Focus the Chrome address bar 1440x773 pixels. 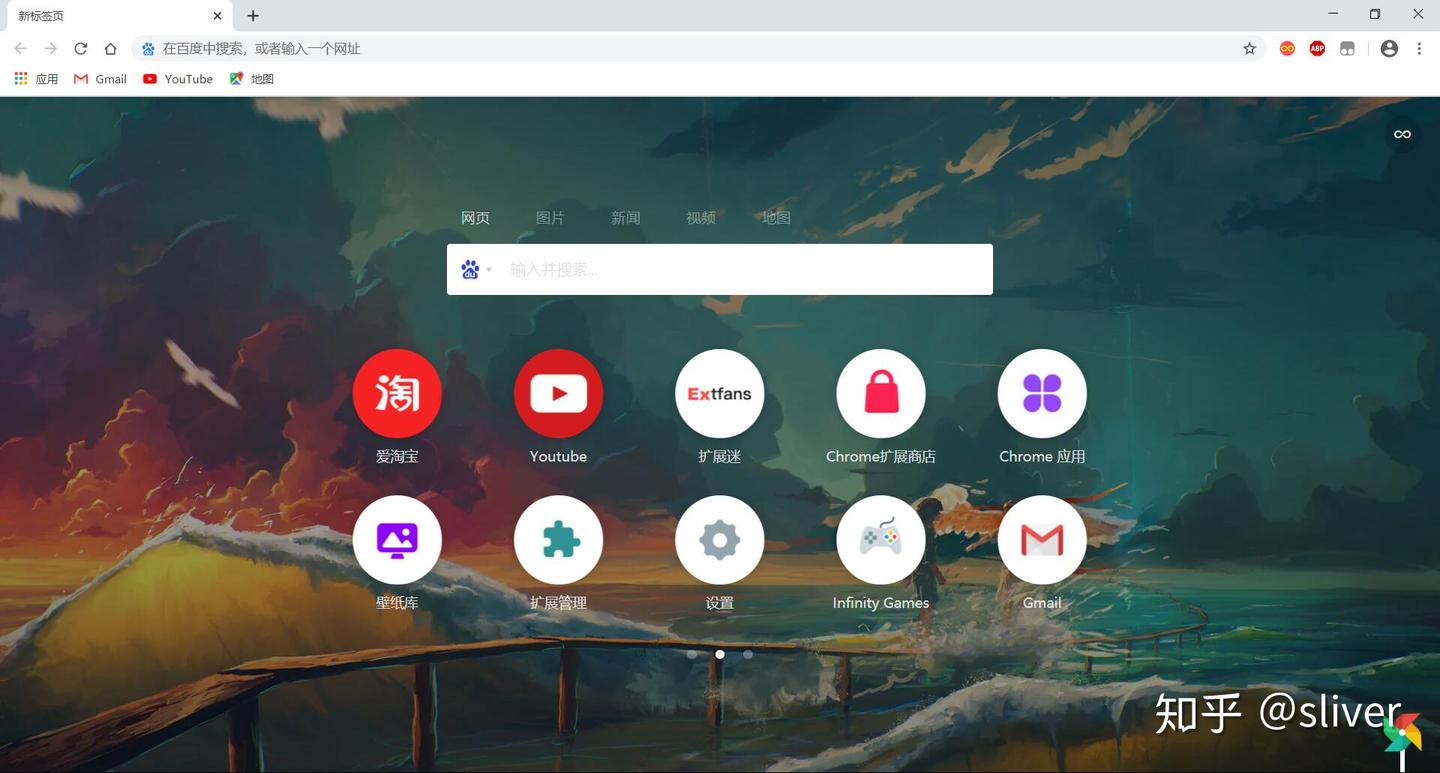coord(698,48)
